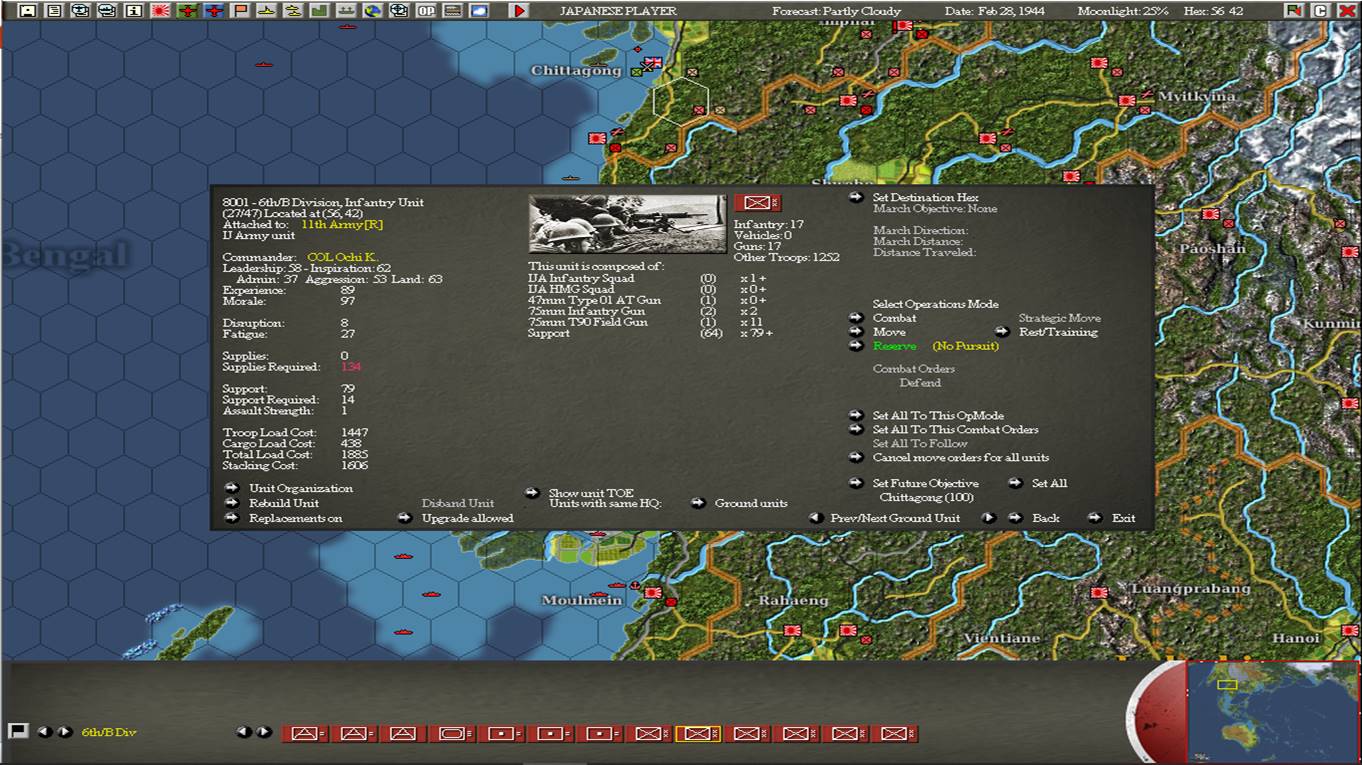1362x765 pixels.
Task: Click Set All next to future objective
Action: tap(1049, 484)
